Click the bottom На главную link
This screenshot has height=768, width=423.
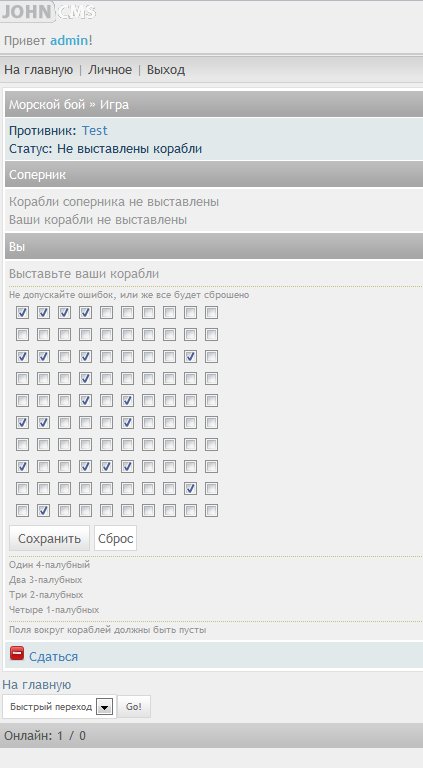(x=37, y=684)
